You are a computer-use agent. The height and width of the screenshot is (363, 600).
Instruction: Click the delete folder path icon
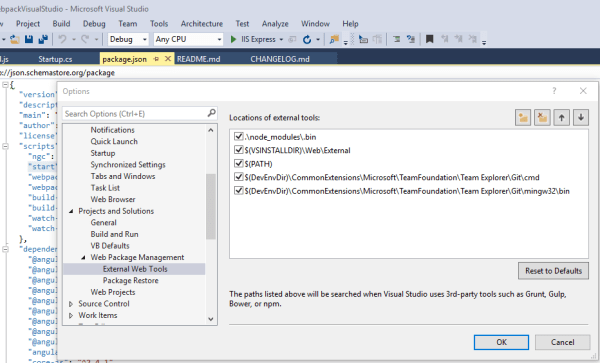click(x=542, y=117)
